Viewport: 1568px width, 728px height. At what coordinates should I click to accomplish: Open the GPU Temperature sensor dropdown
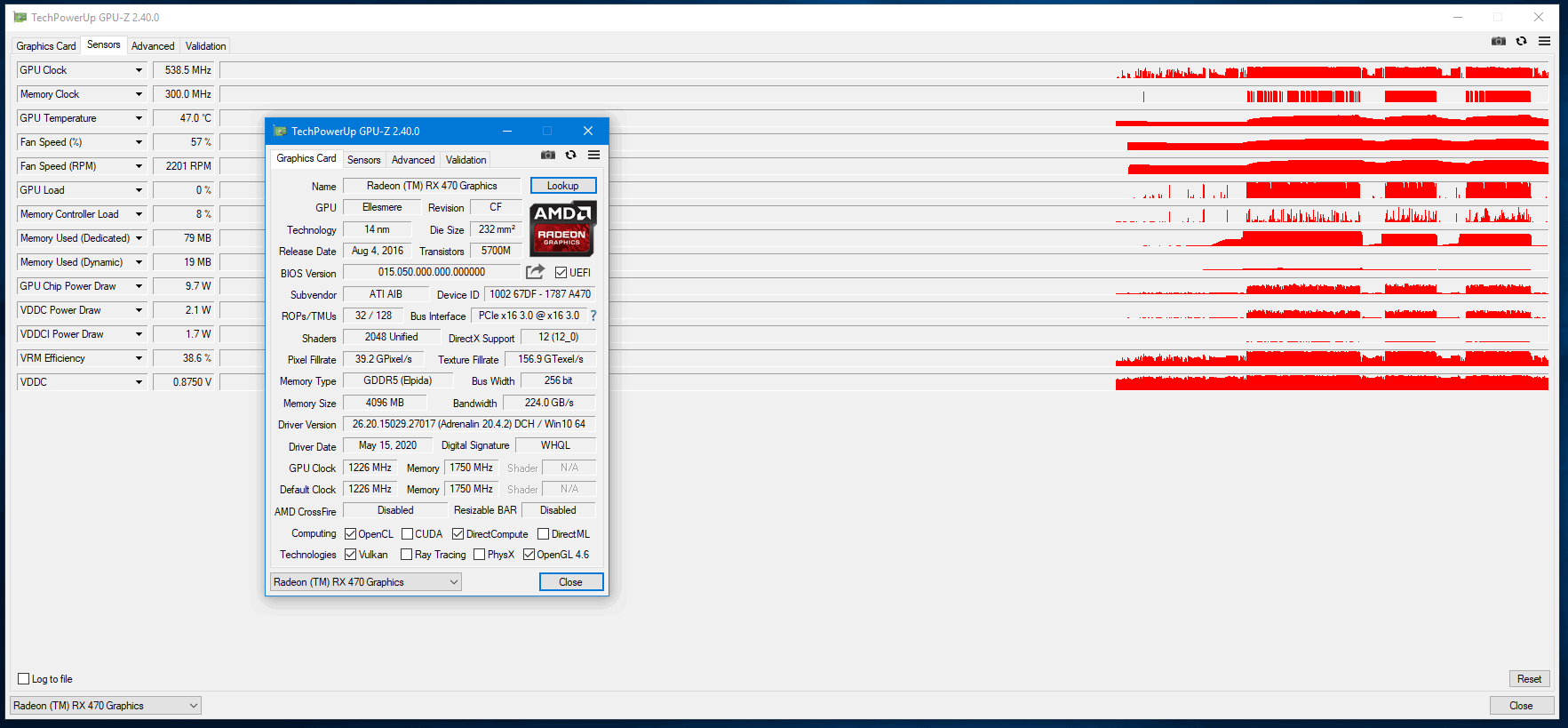(139, 118)
